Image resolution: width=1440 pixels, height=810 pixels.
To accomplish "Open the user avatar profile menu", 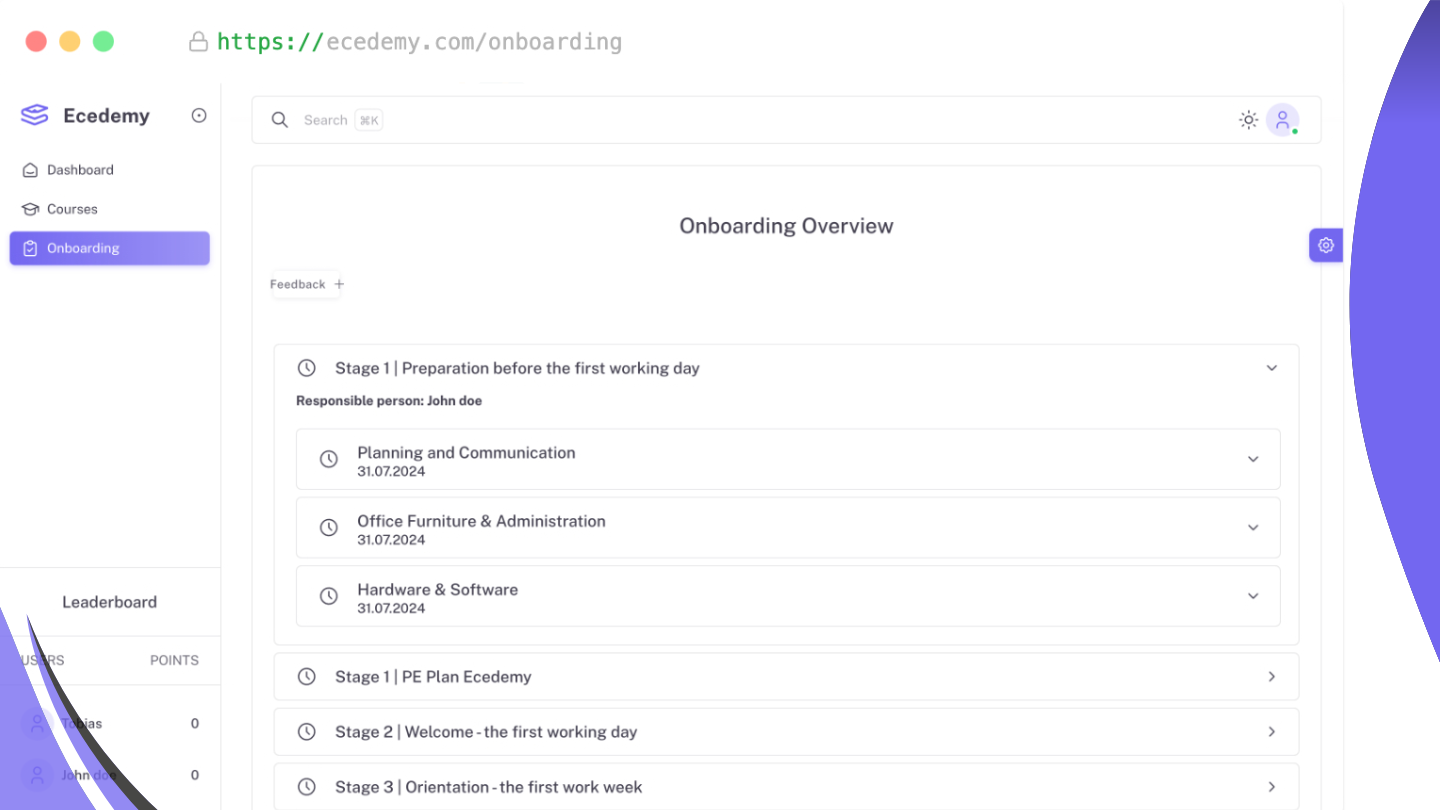I will pyautogui.click(x=1282, y=120).
